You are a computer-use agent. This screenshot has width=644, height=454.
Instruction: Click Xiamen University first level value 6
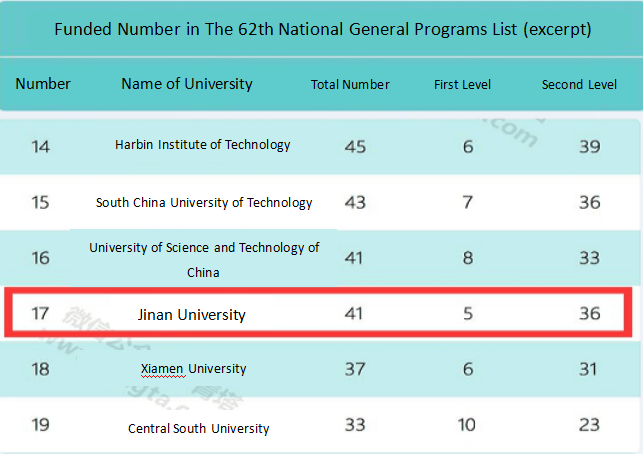468,369
